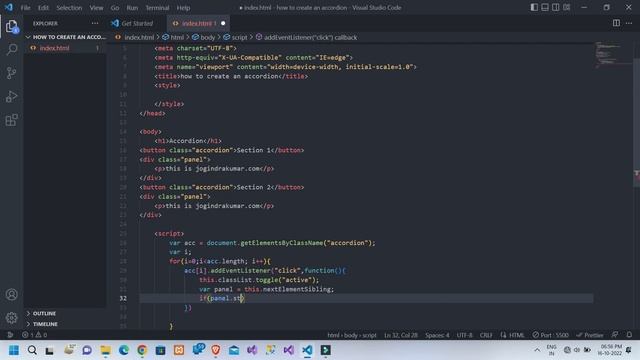Toggle the Primary Side Bar layout icon
This screenshot has height=360, width=640.
pyautogui.click(x=534, y=7)
